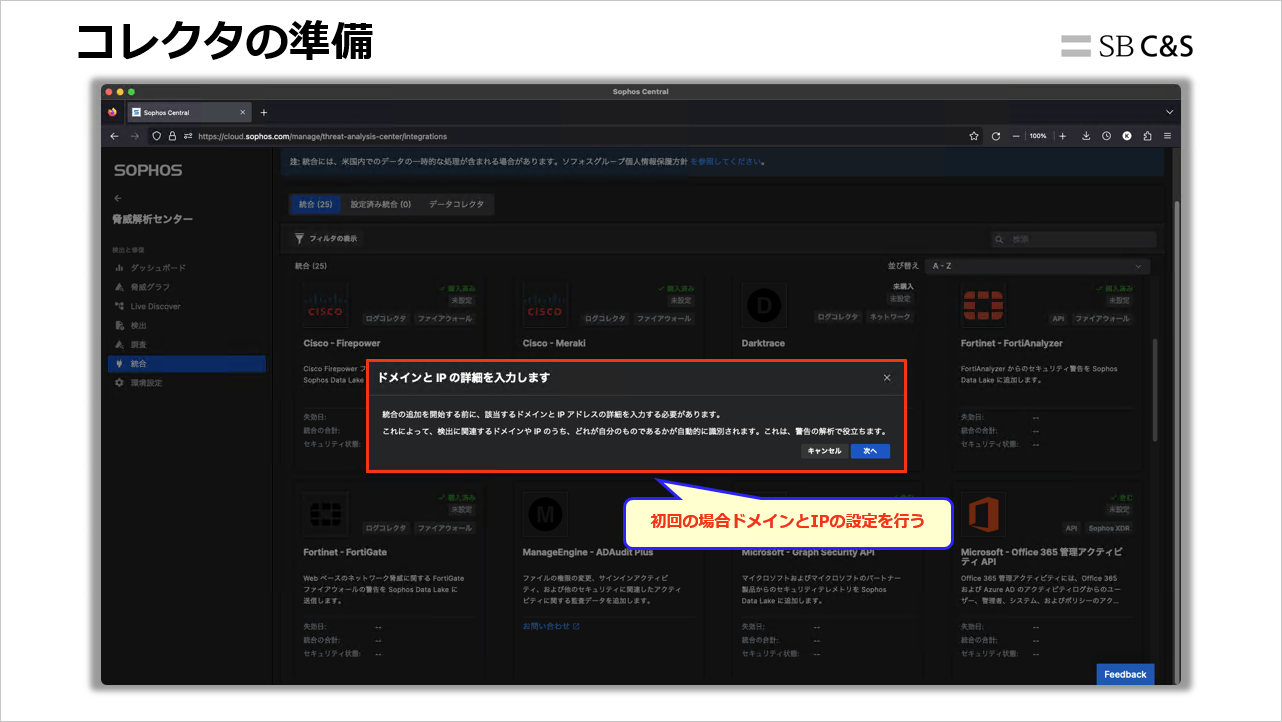Click the browser back arrow
Screen dimensions: 1282x722
pos(115,136)
